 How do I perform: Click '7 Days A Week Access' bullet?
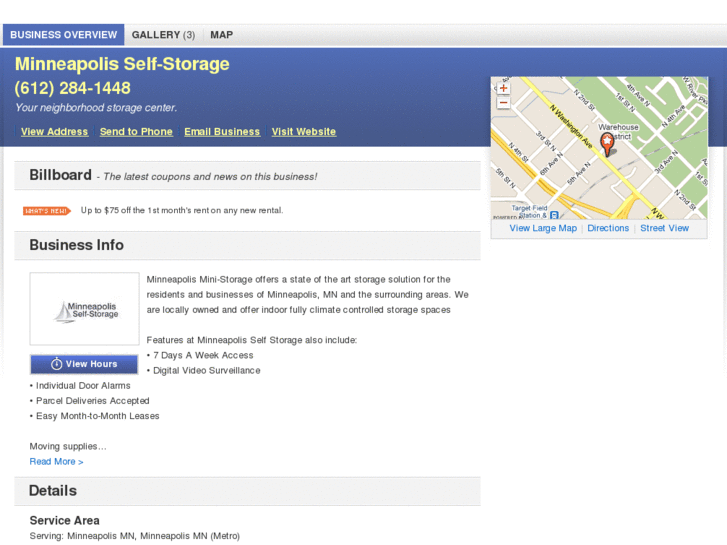coord(200,355)
